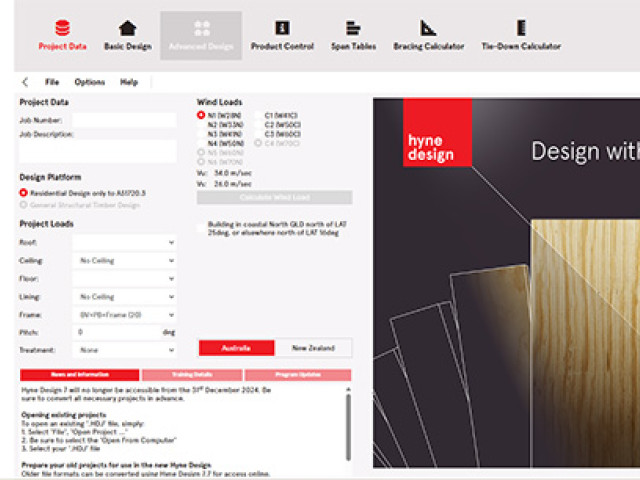Open the Span Tables icon

tap(353, 28)
